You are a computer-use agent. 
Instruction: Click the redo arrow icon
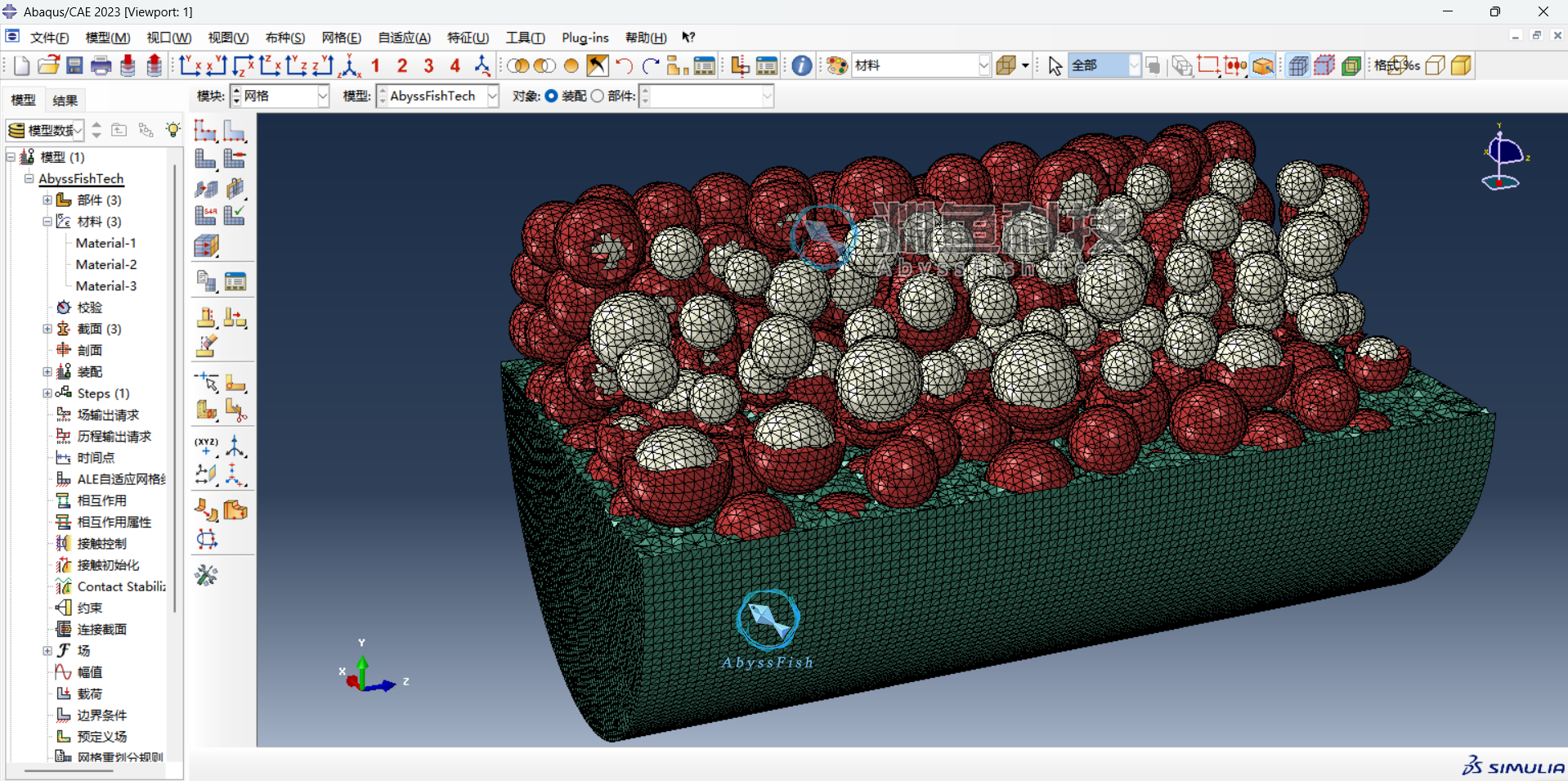(651, 65)
